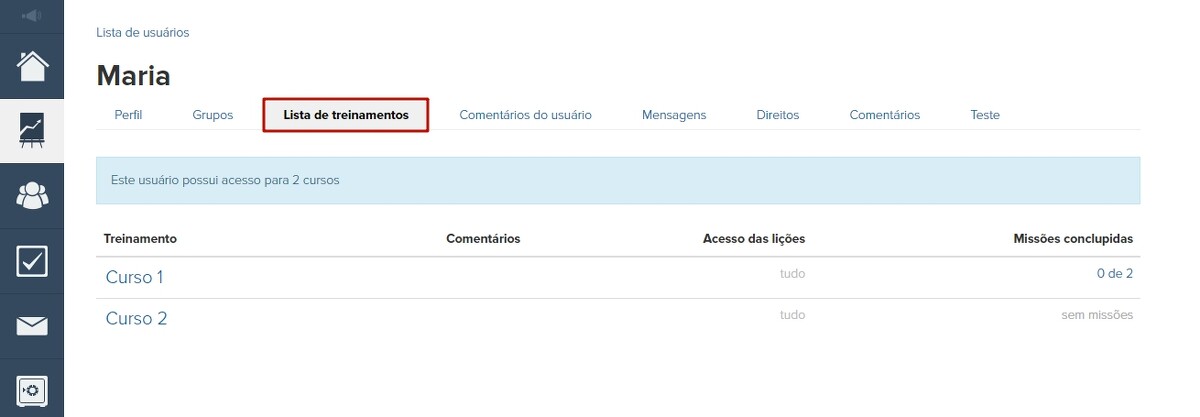
Task: Click the safe vault icon
Action: (x=32, y=389)
